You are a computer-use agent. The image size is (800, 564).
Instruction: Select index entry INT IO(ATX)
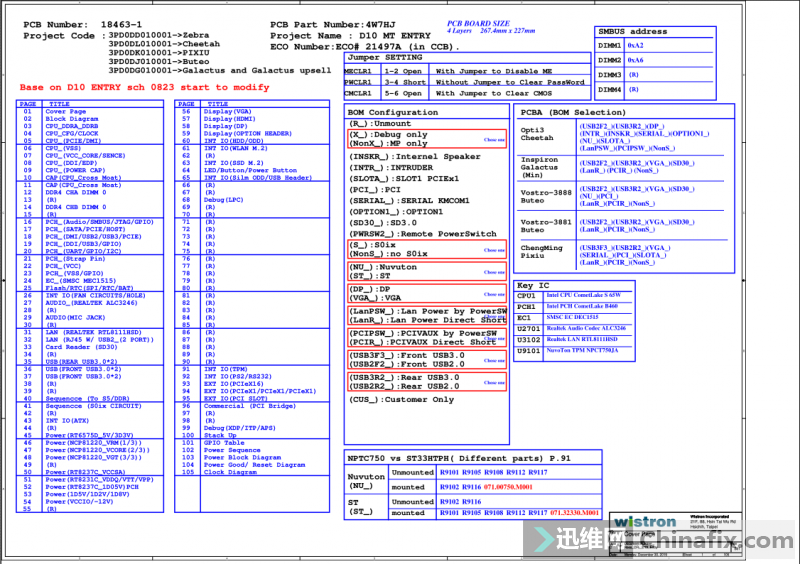(67, 421)
